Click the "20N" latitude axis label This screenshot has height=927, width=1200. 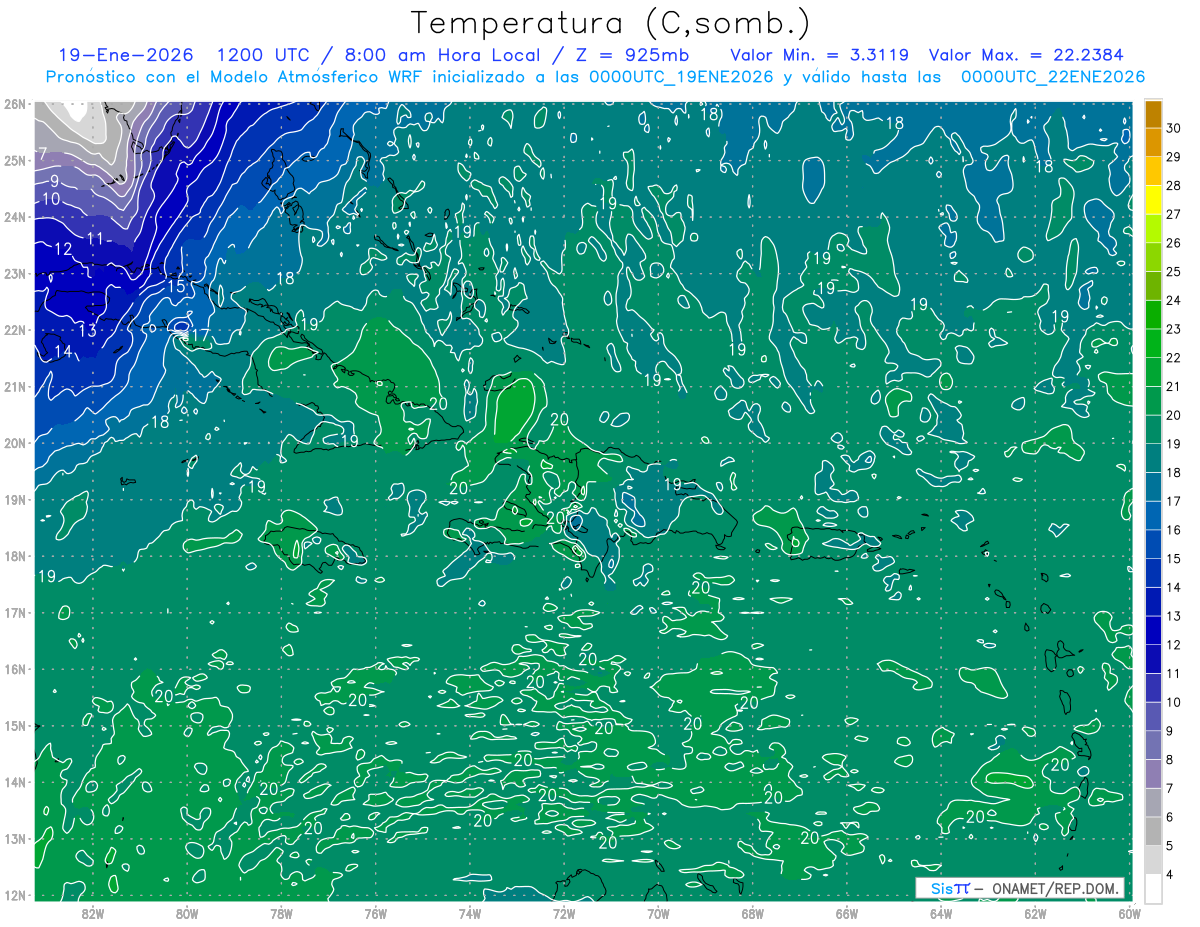click(15, 443)
